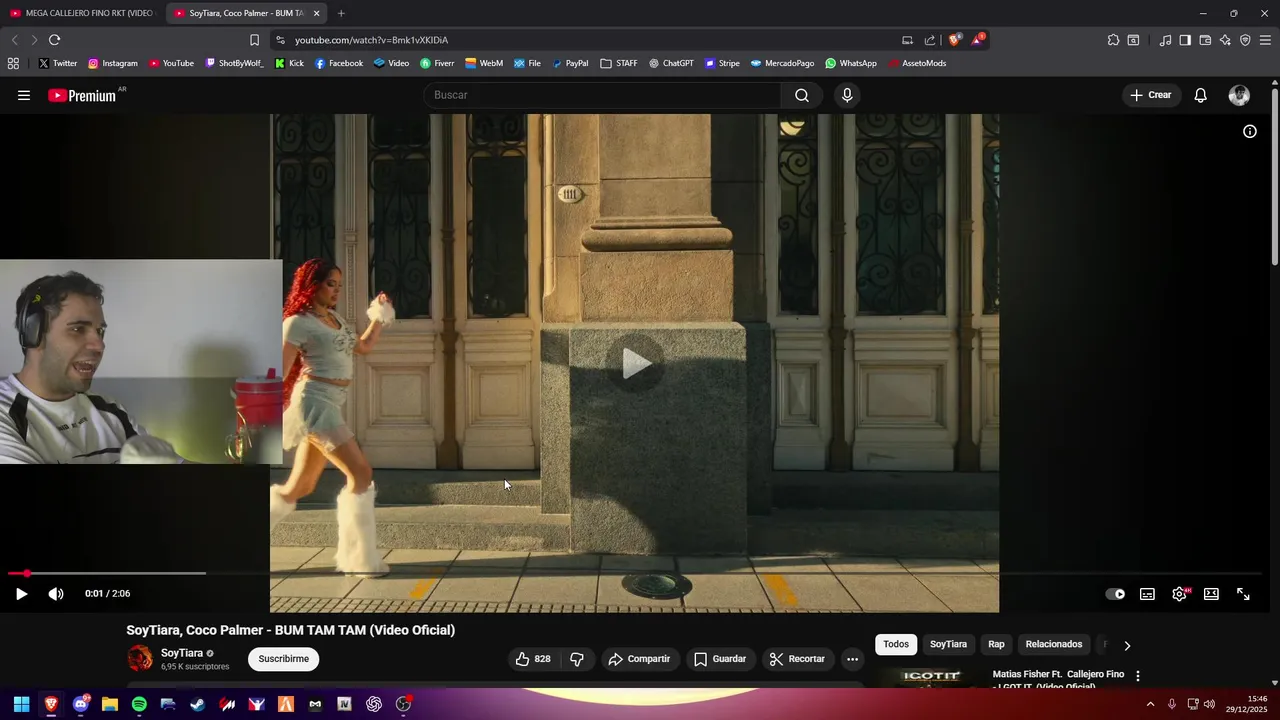The width and height of the screenshot is (1280, 720).
Task: Dislike the video
Action: (577, 659)
